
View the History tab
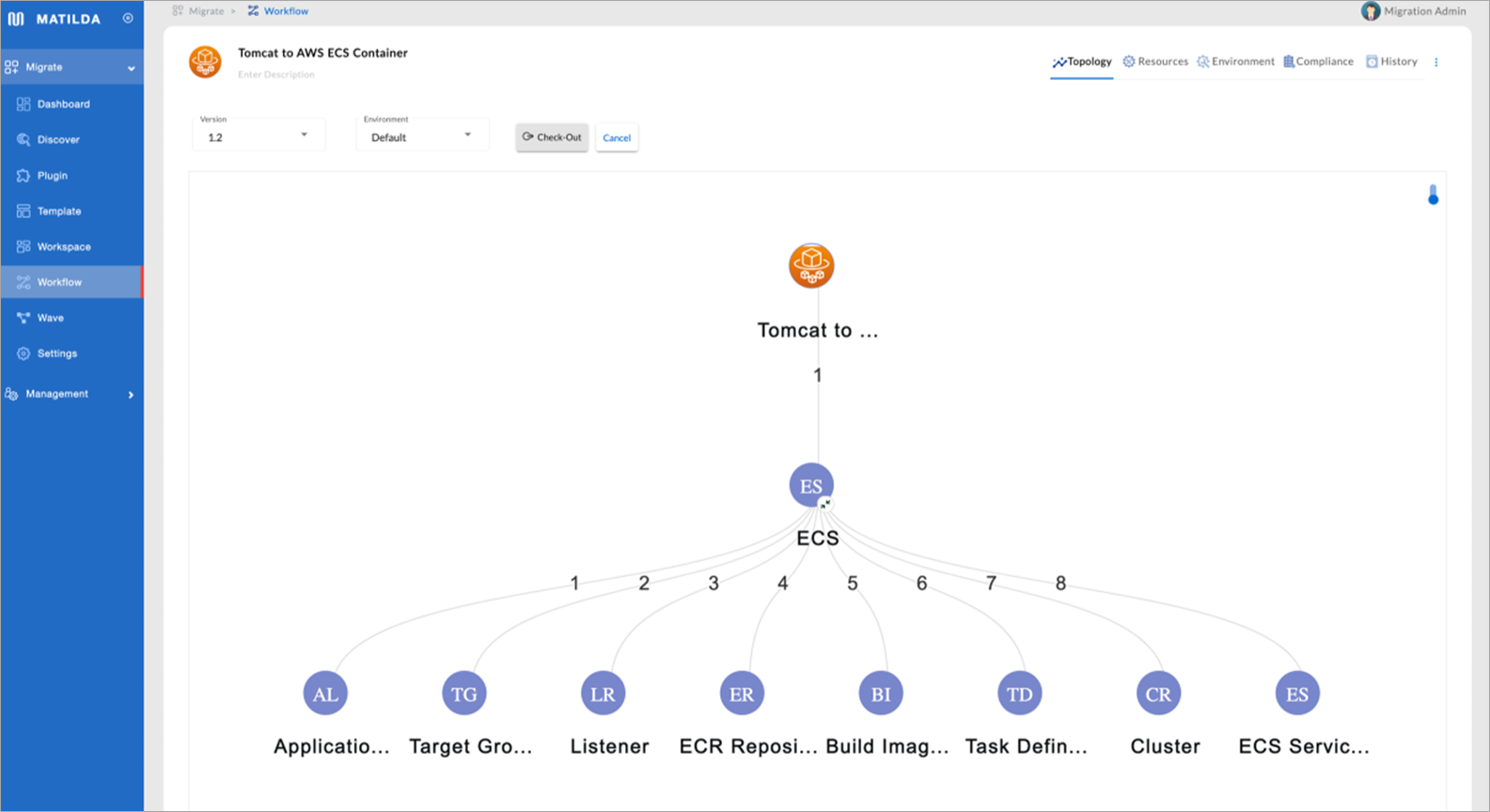coord(1391,62)
